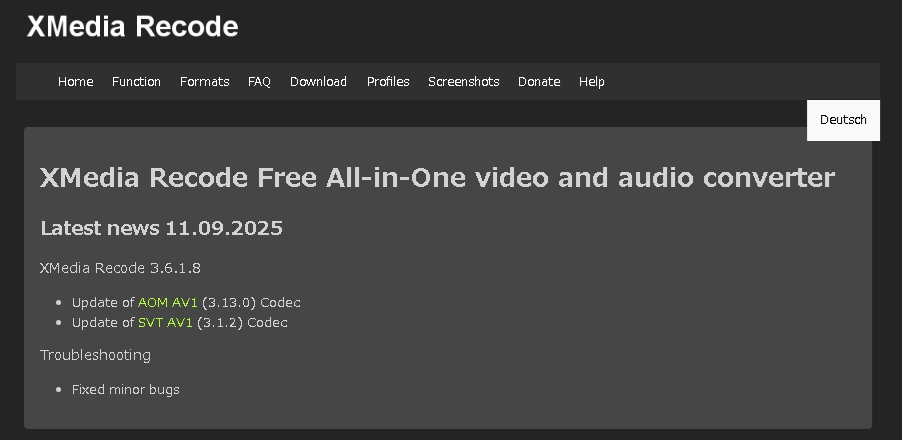Click the Latest news 11.09.2025 heading
The image size is (902, 440).
click(x=162, y=228)
